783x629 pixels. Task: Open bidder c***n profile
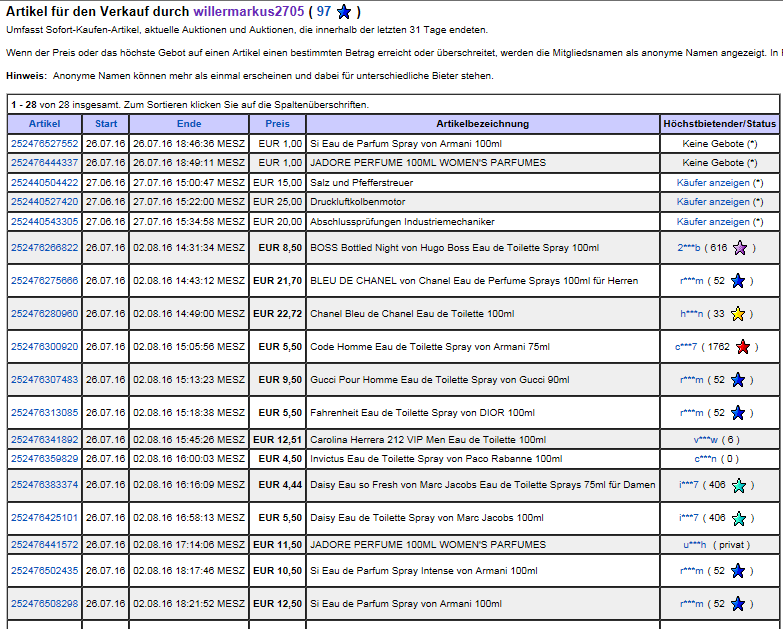705,459
